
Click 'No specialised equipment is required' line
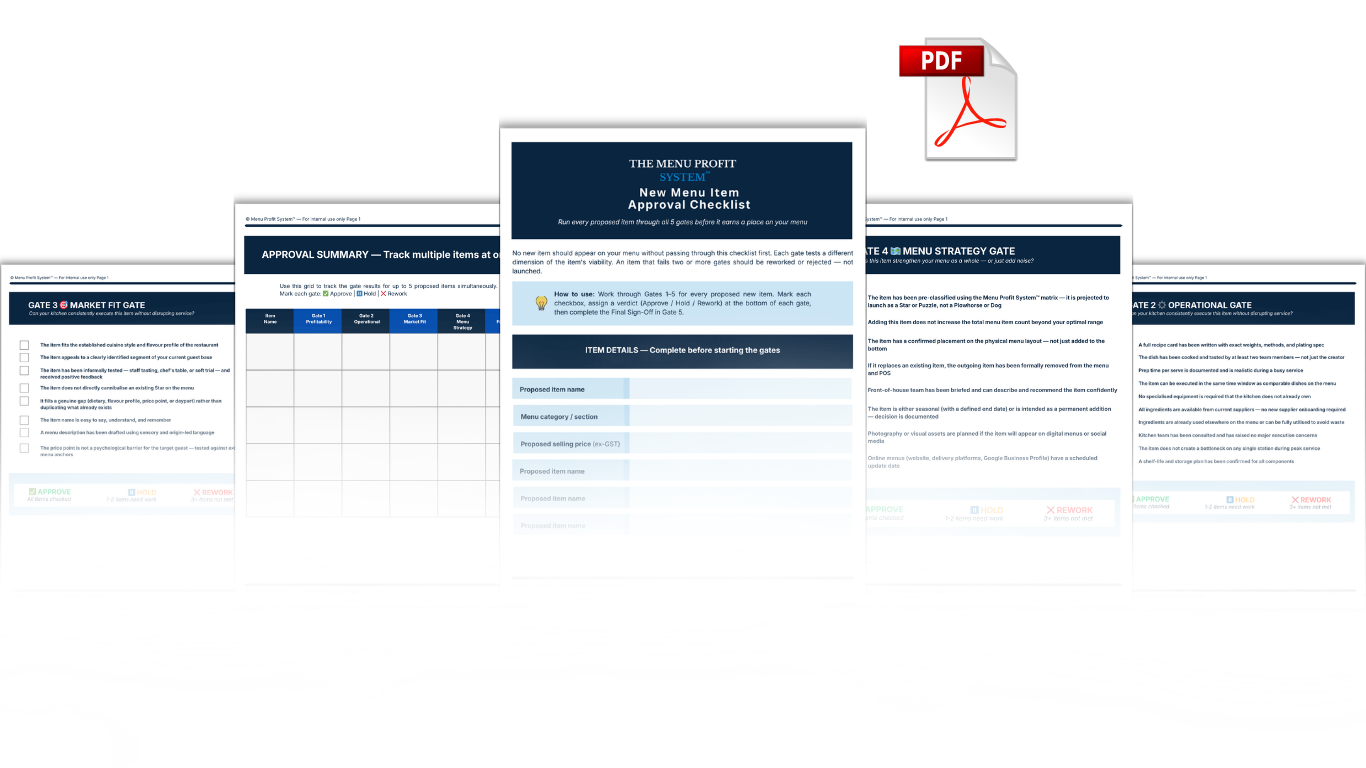1224,396
